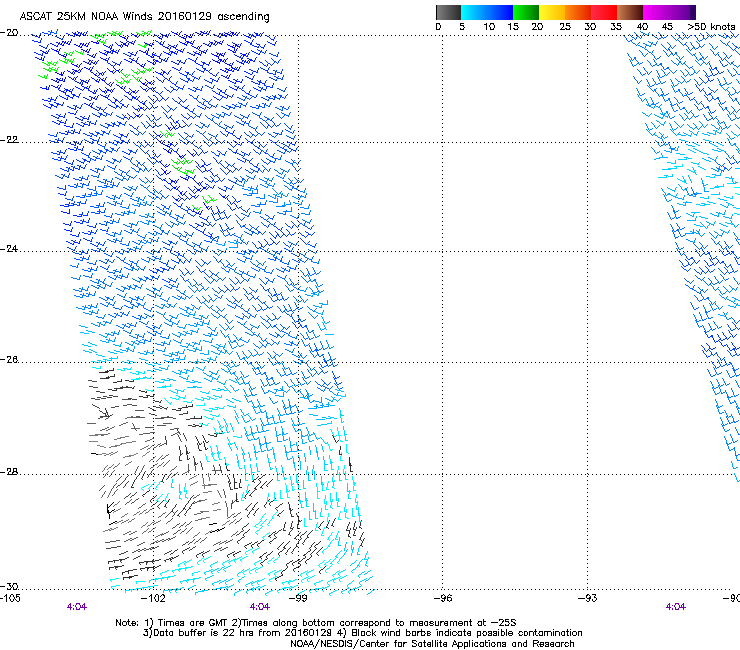740x650 pixels.
Task: Click the '35' legend tick label
Action: (x=616, y=27)
